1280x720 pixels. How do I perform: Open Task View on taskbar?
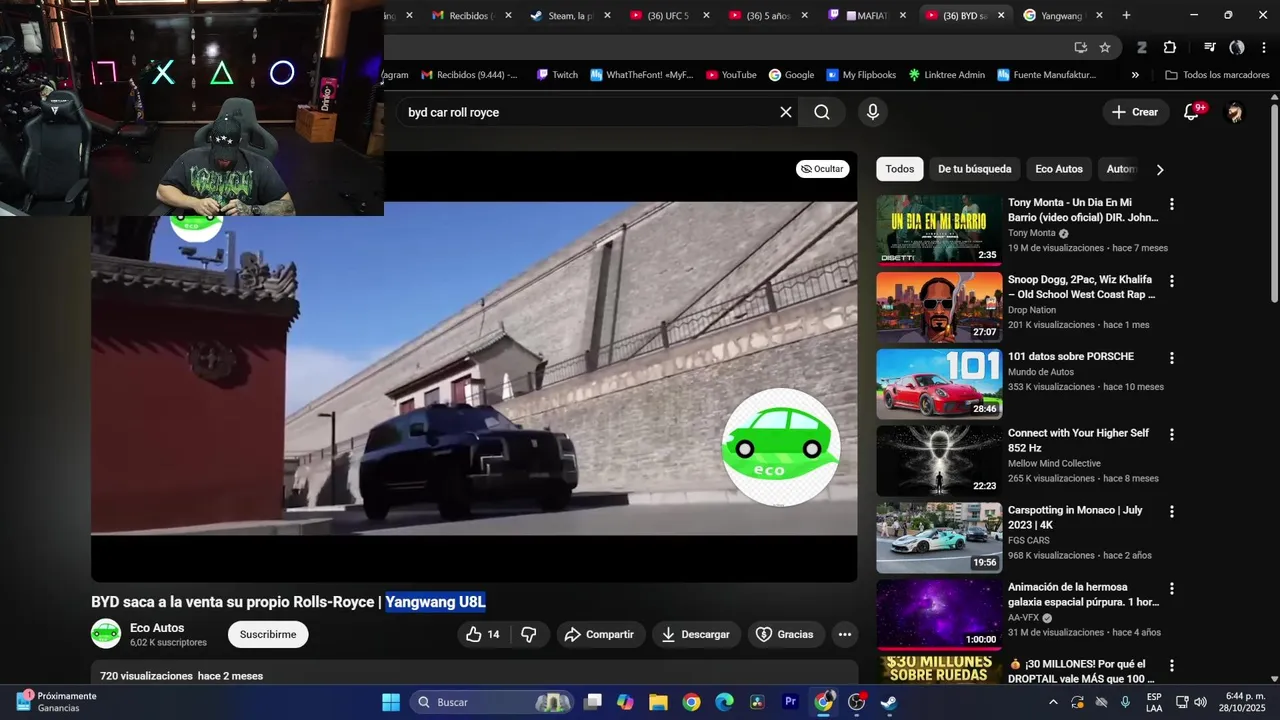point(593,702)
